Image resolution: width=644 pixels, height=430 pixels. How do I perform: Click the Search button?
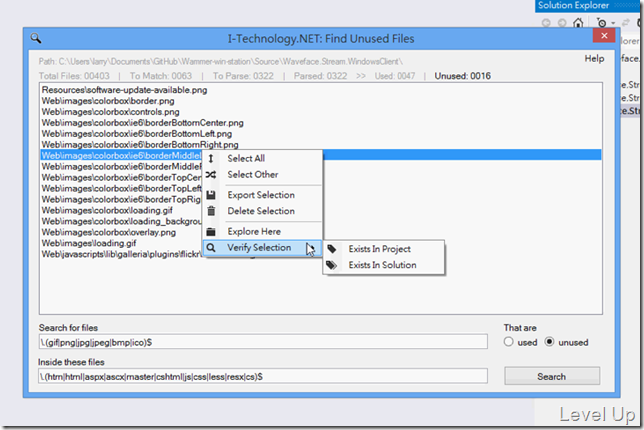pyautogui.click(x=552, y=376)
